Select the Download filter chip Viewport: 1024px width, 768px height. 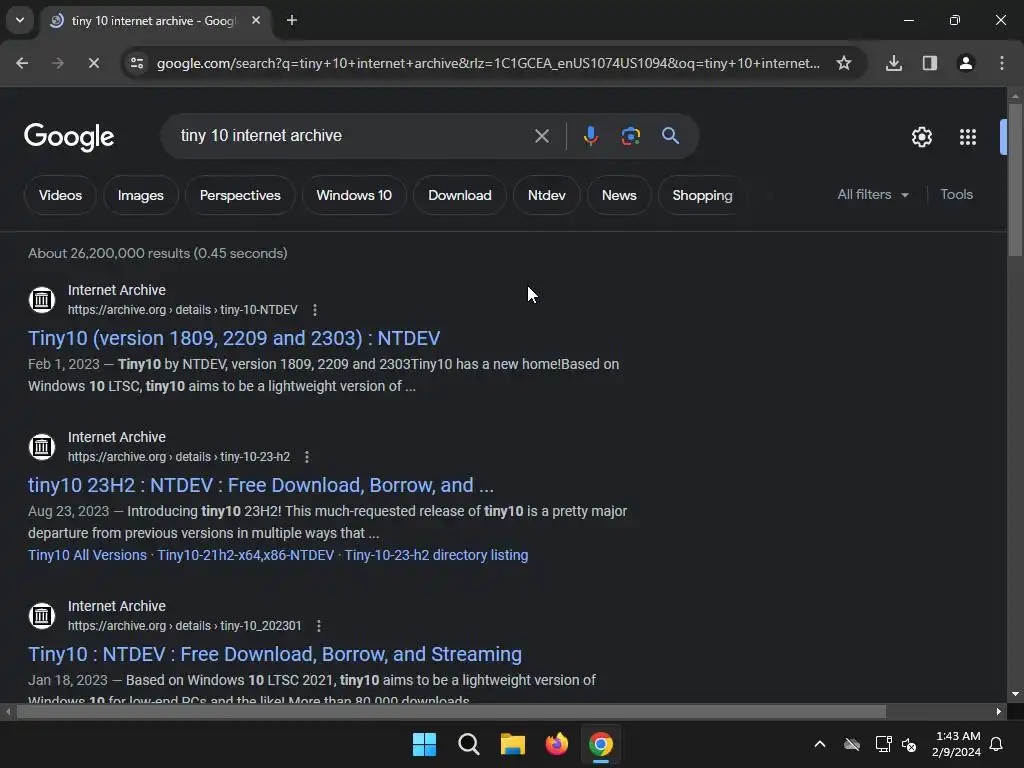(460, 195)
